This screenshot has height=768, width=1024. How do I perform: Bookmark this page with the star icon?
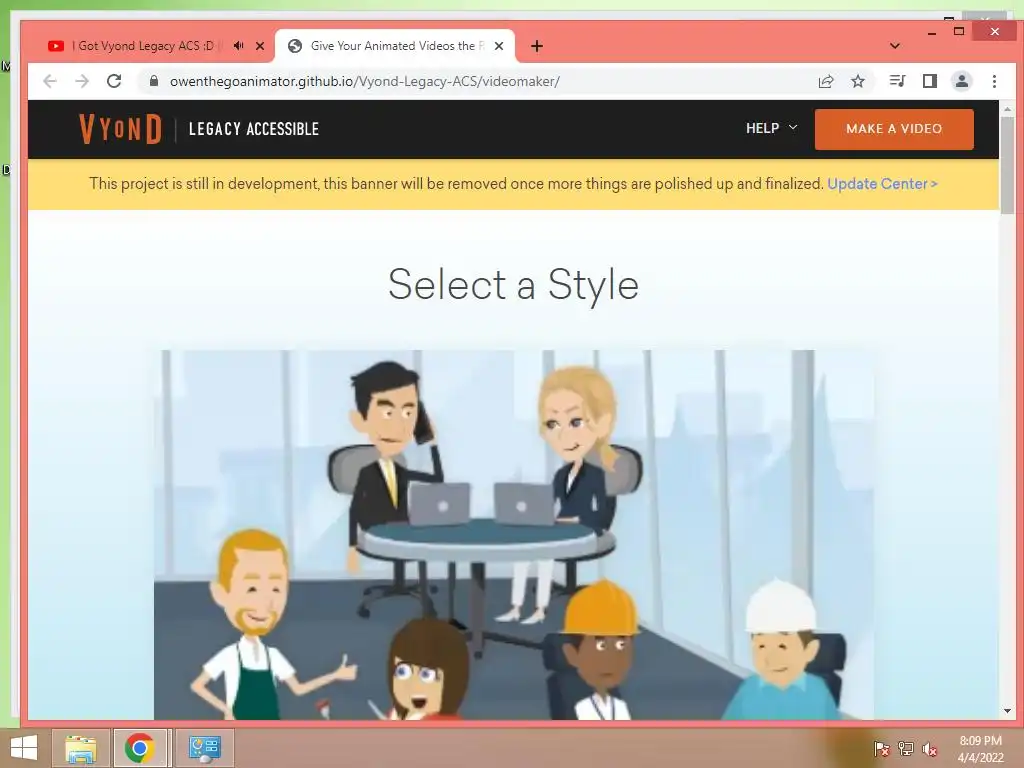858,81
